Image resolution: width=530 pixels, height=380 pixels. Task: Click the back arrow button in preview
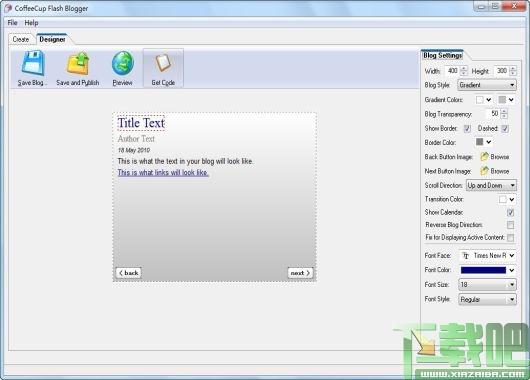128,273
